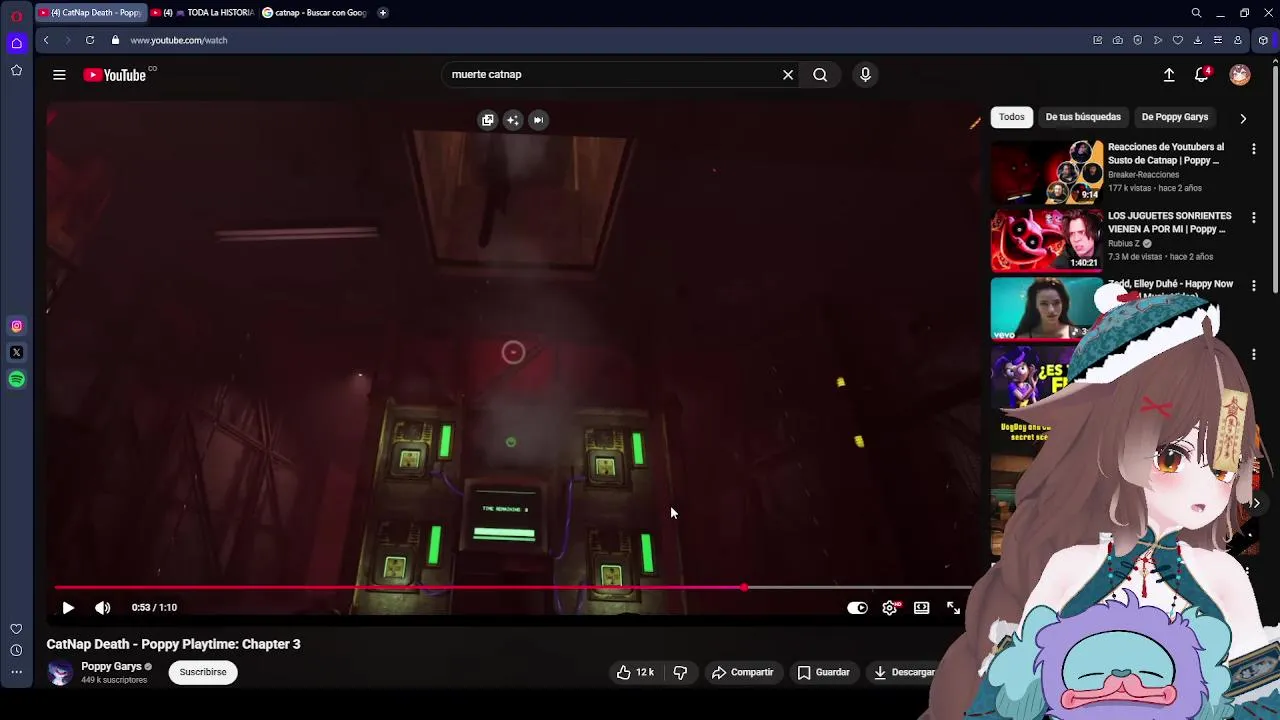Clear the search box with X
This screenshot has height=720, width=1280.
click(788, 75)
